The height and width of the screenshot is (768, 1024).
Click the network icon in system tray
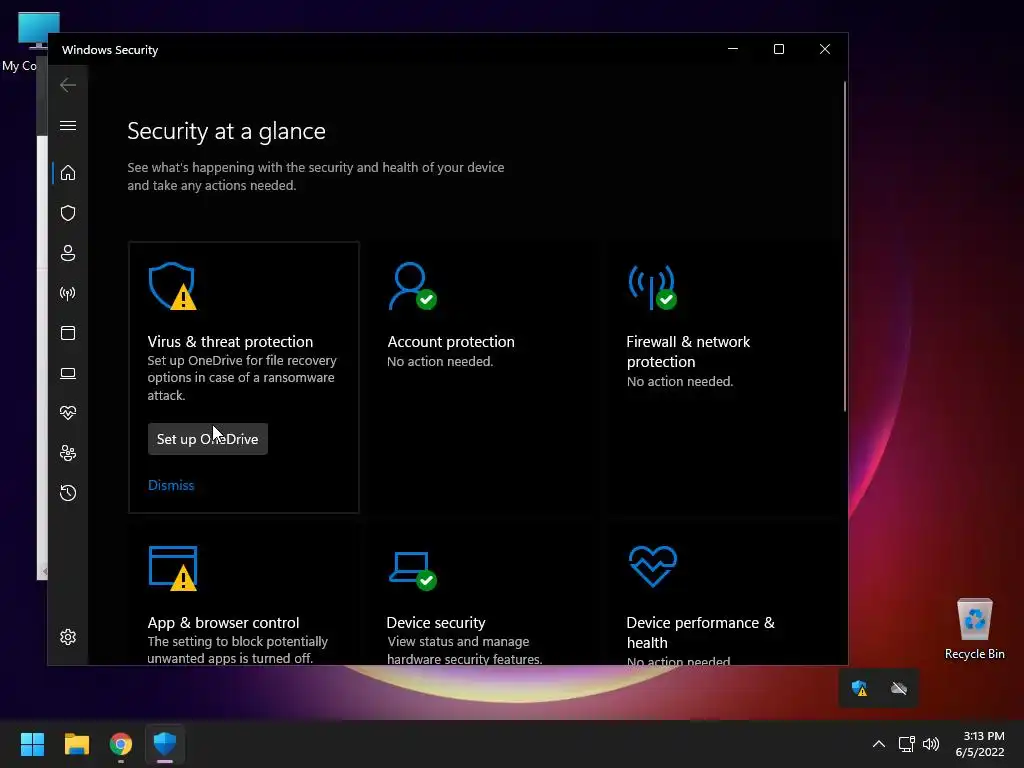tap(906, 744)
